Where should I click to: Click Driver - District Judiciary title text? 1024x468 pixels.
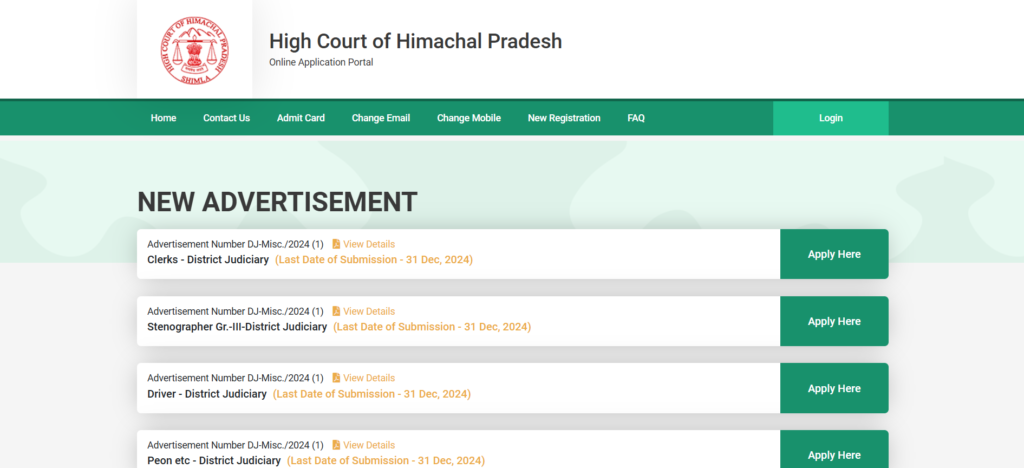207,394
